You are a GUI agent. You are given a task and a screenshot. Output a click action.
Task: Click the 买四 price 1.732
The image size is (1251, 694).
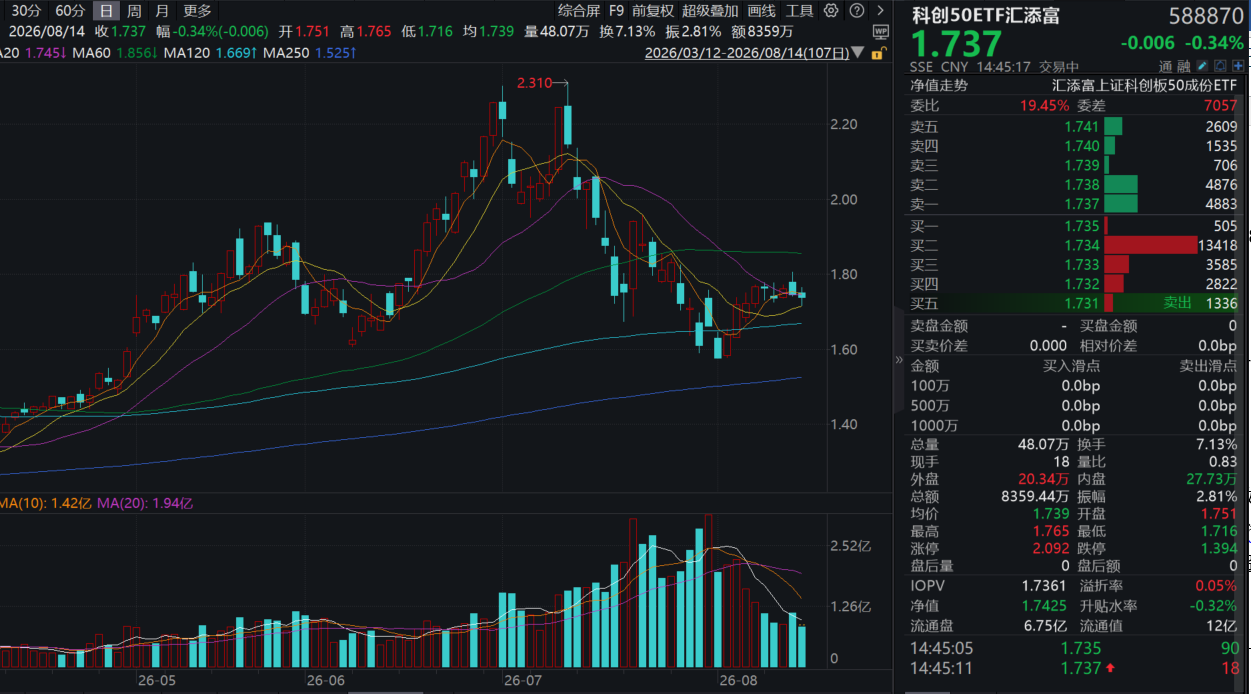click(1082, 284)
